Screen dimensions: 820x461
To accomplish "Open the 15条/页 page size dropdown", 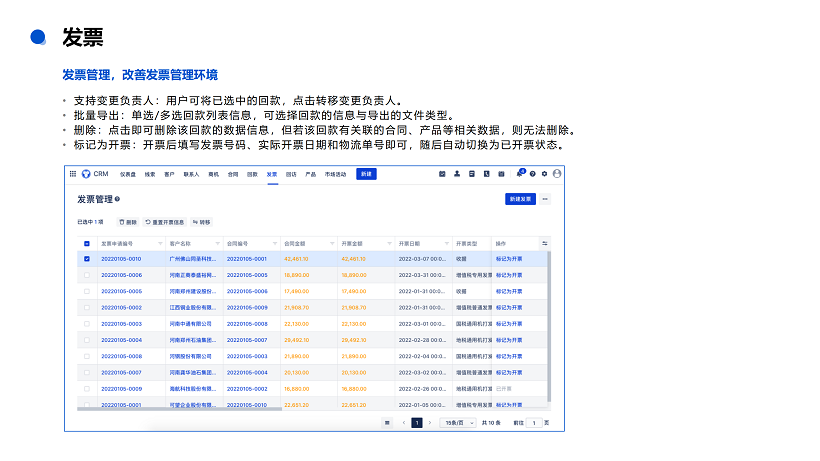I will [x=458, y=423].
